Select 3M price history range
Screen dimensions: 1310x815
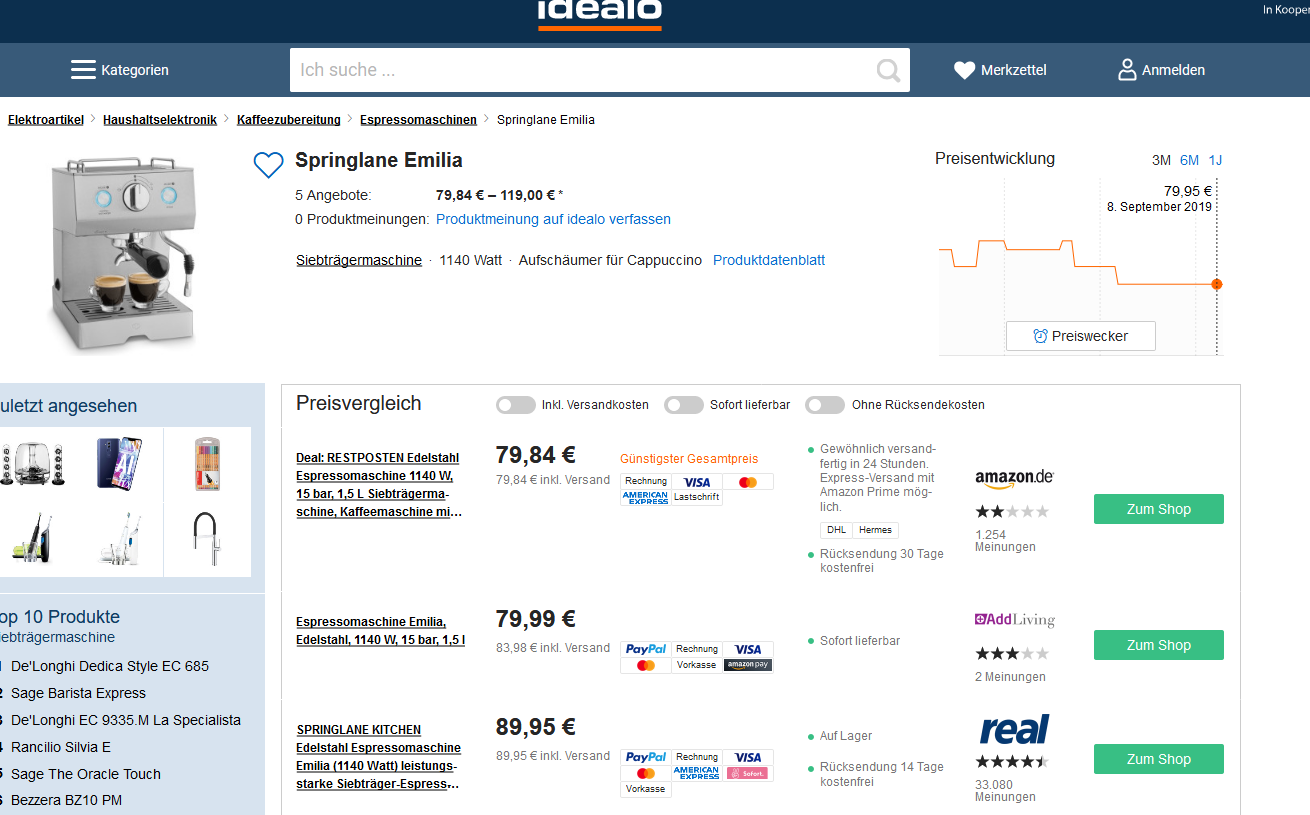1161,160
